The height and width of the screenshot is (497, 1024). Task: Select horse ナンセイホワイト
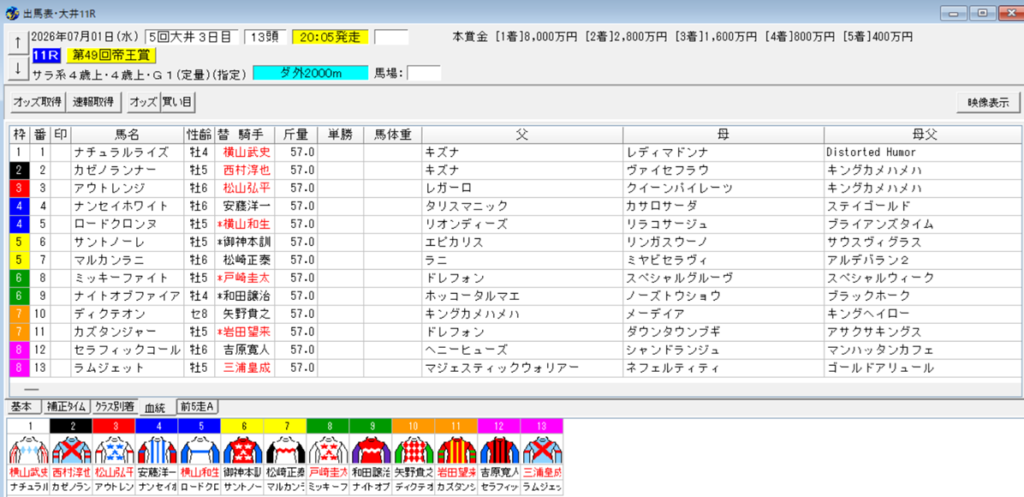(121, 206)
